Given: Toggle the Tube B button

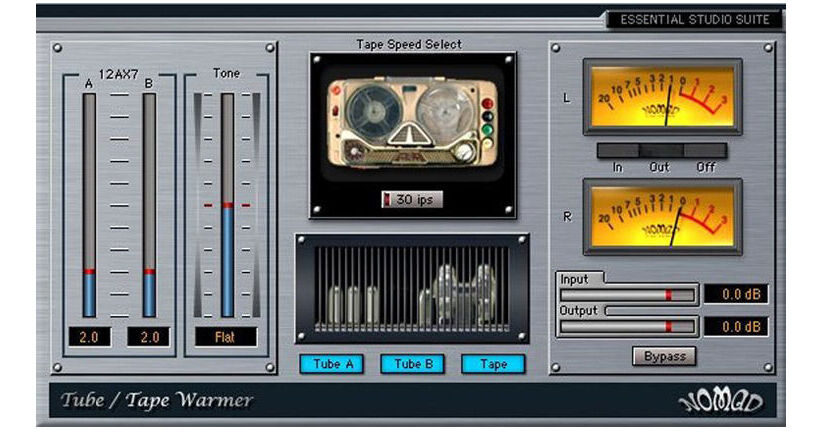Looking at the screenshot, I should coord(413,364).
